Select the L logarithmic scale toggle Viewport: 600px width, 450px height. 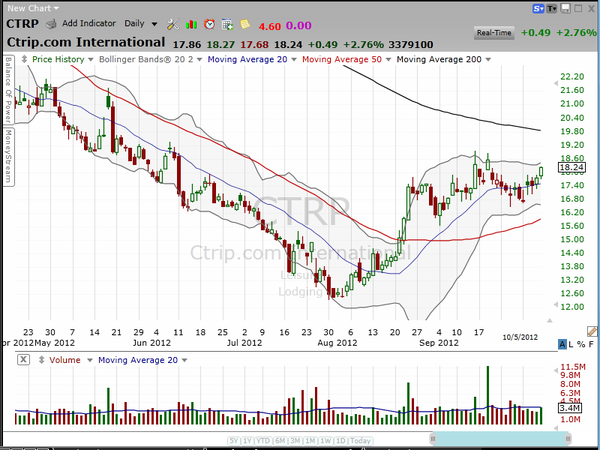pos(571,344)
